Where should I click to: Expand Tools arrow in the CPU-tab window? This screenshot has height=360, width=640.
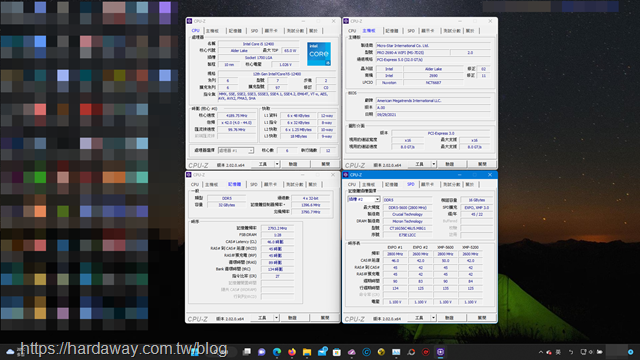click(277, 164)
